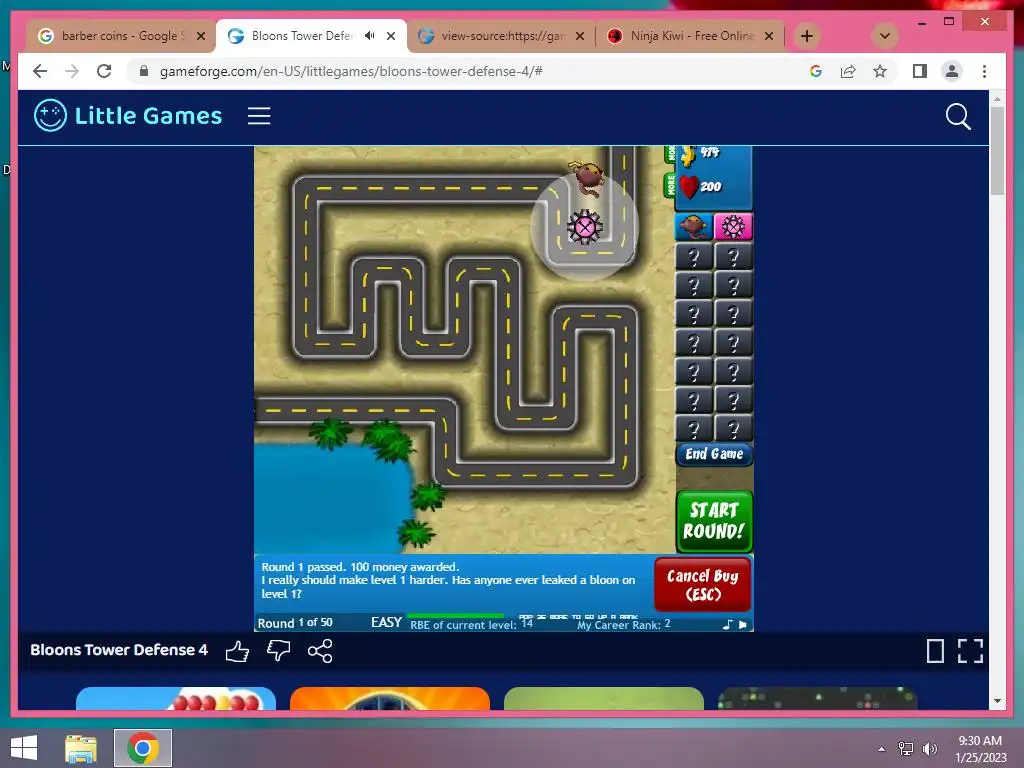
Task: Enter fullscreen mode for the game
Action: [x=970, y=651]
